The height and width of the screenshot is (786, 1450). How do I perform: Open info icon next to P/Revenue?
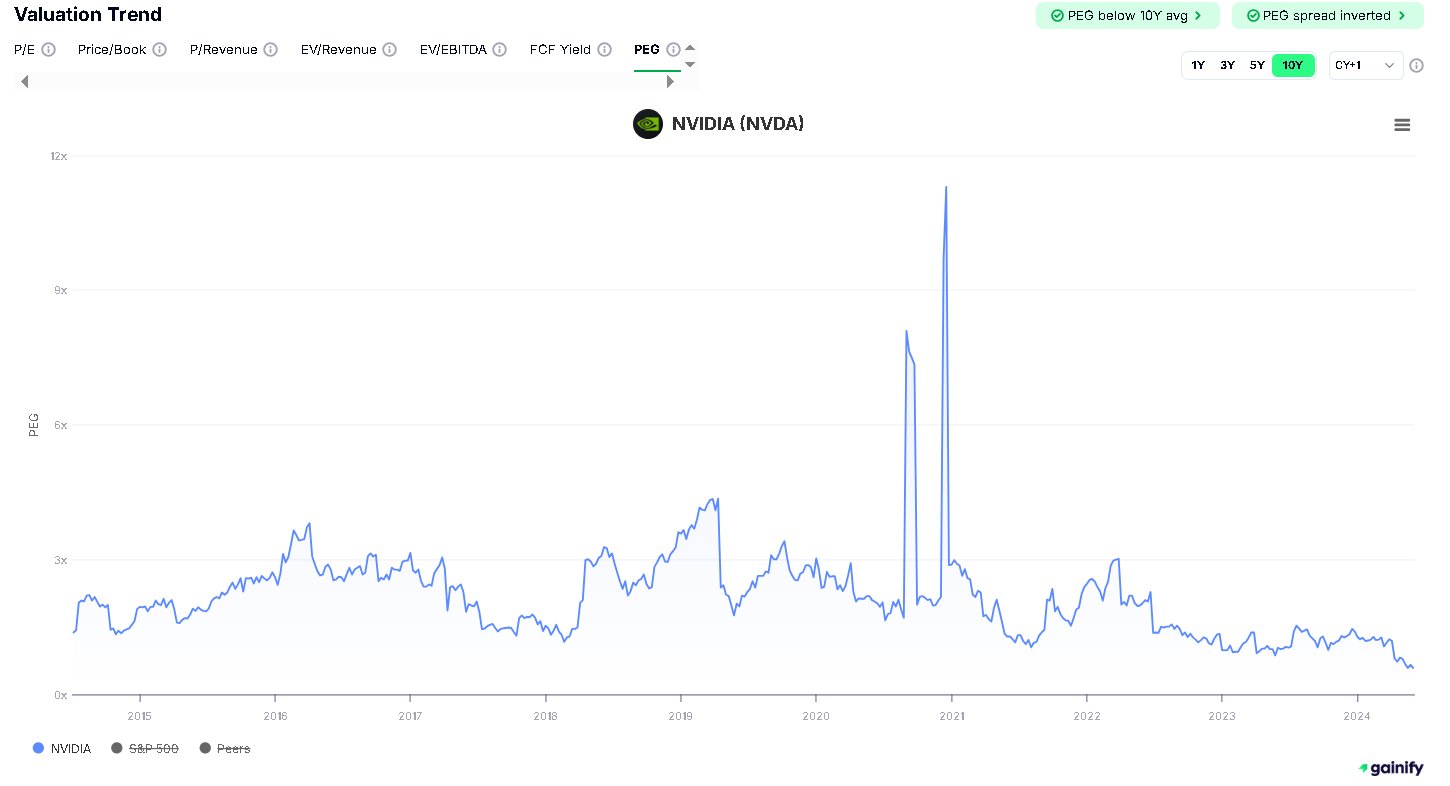click(x=271, y=49)
